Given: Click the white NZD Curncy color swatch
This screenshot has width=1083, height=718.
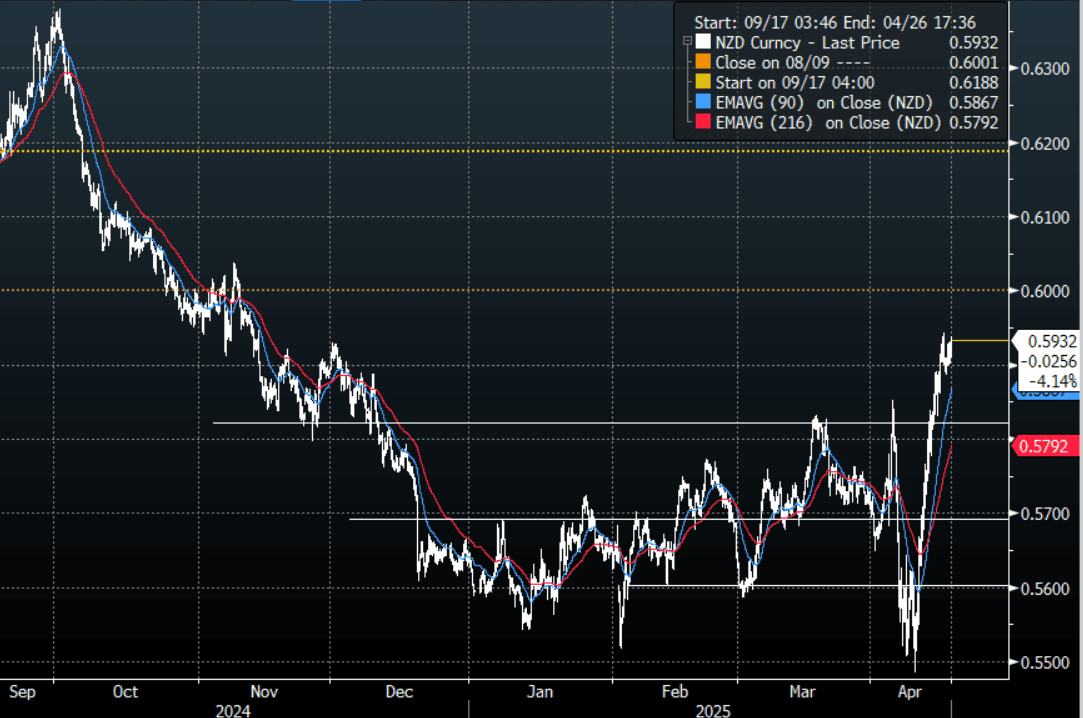Looking at the screenshot, I should click(703, 43).
